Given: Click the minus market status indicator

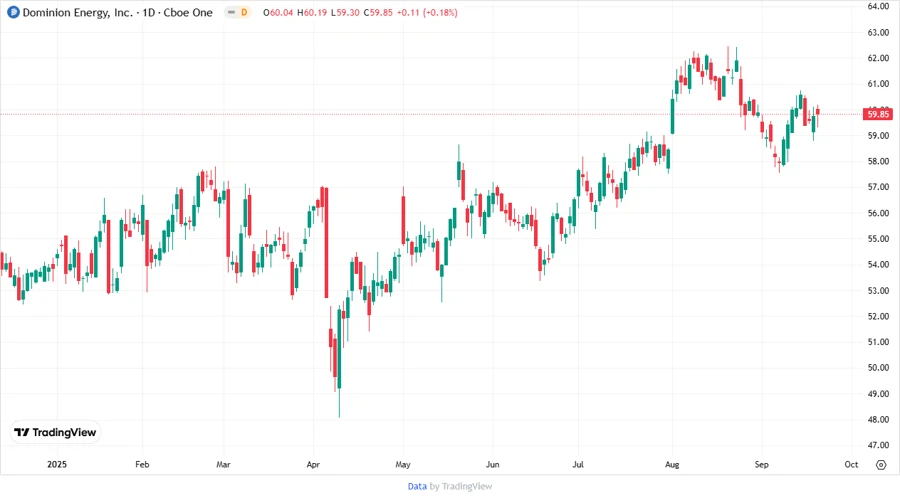Looking at the screenshot, I should click(231, 12).
